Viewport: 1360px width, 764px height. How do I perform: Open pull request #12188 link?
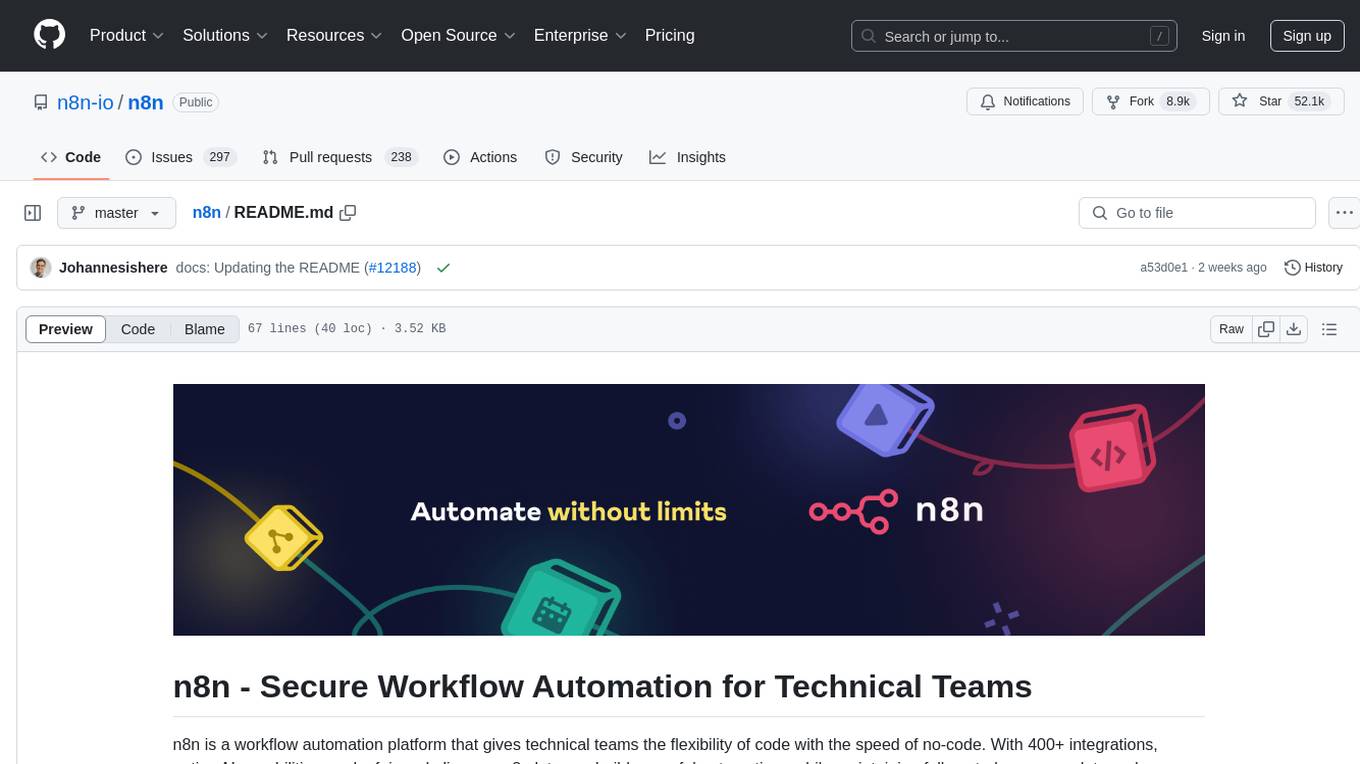[x=392, y=268]
